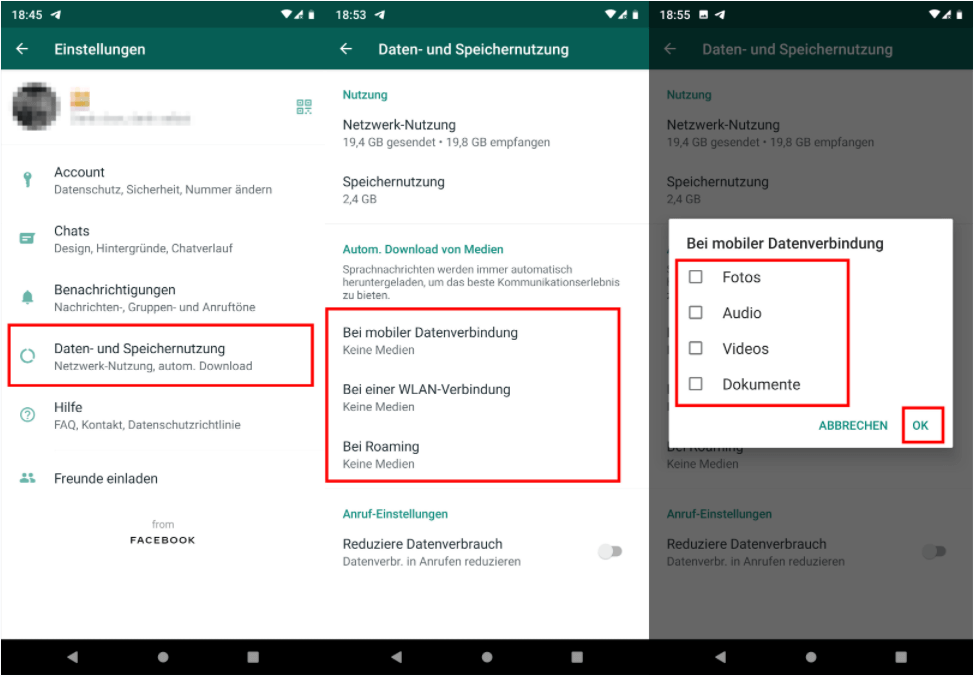This screenshot has height=677, width=974.
Task: Confirm dialog with OK button
Action: (x=920, y=425)
